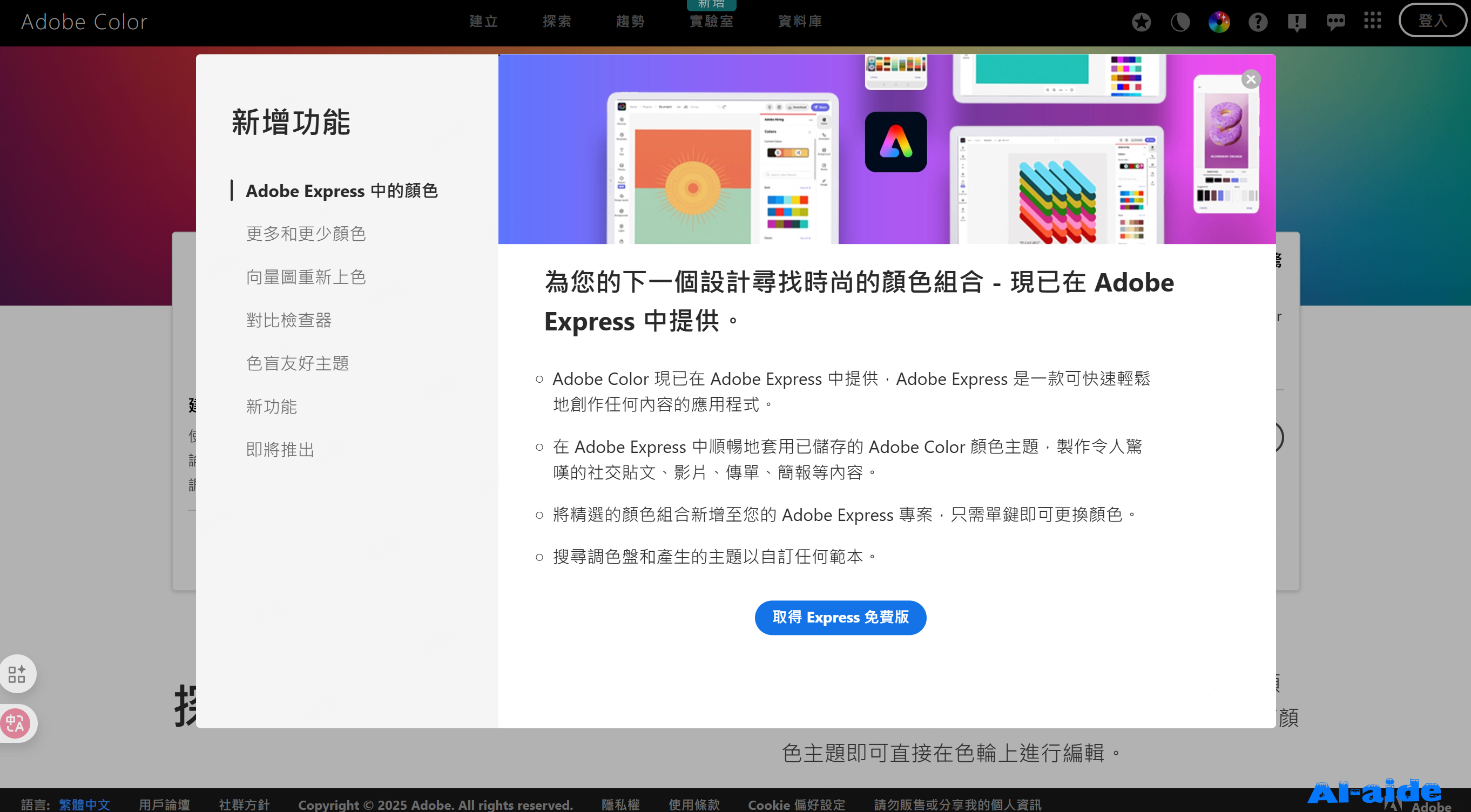
Task: Open the 繁體中文 language selector
Action: click(84, 804)
